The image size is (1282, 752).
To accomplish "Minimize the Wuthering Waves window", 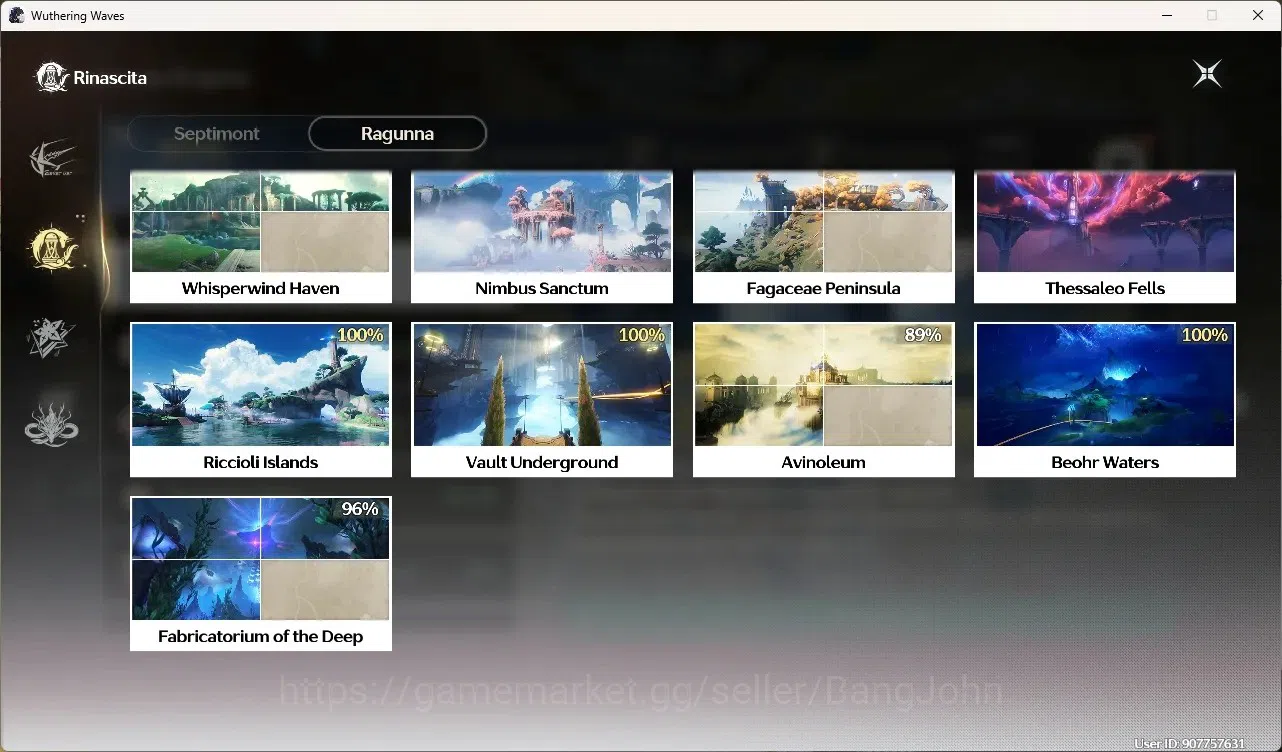I will [x=1166, y=15].
